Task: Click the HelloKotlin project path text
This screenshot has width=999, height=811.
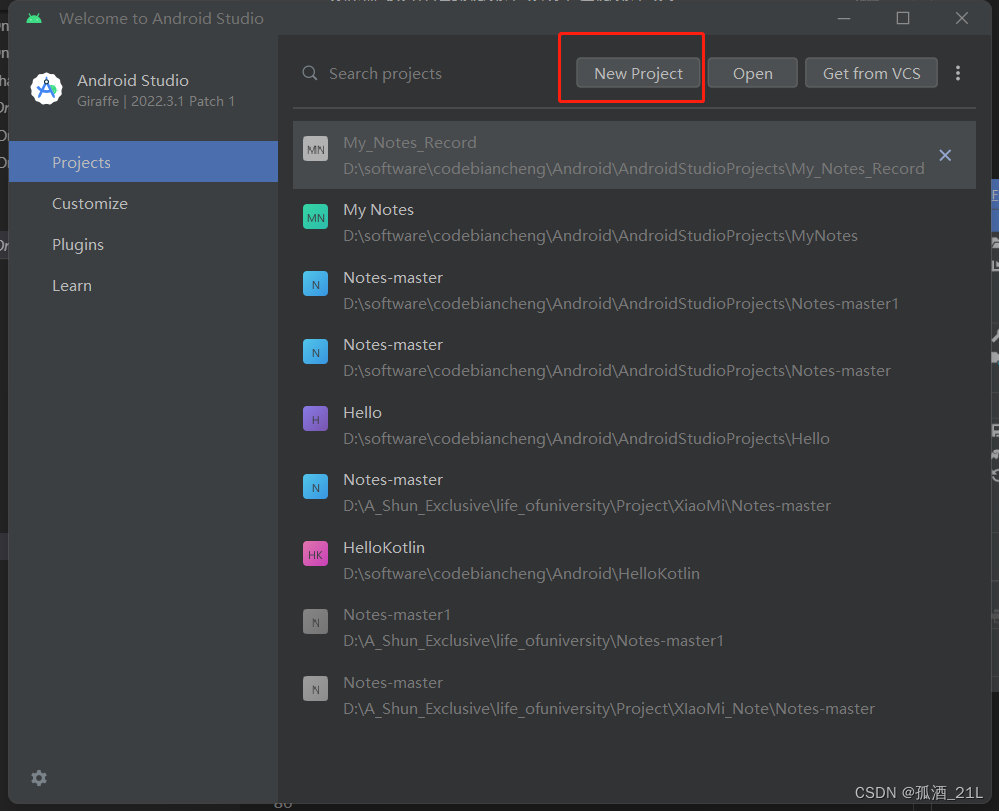Action: [x=521, y=573]
